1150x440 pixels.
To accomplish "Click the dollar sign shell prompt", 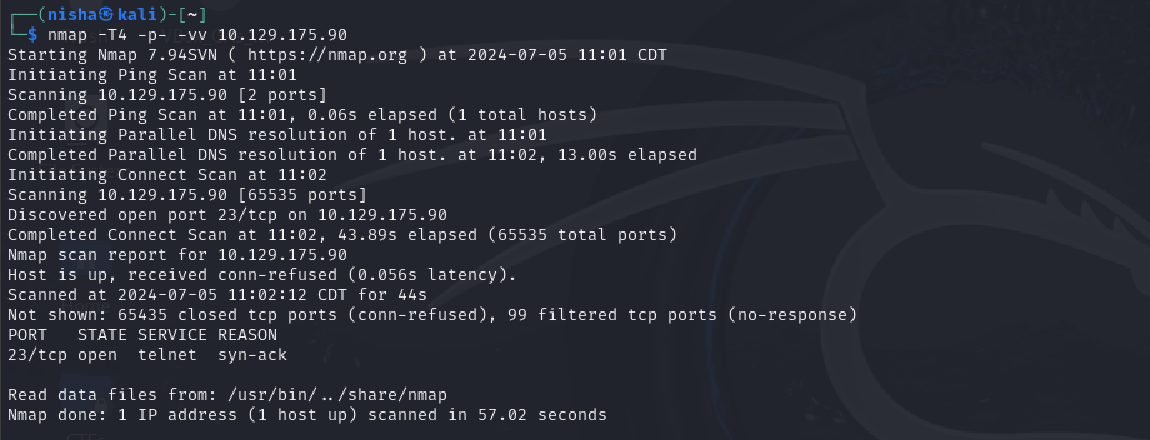I will (x=32, y=35).
